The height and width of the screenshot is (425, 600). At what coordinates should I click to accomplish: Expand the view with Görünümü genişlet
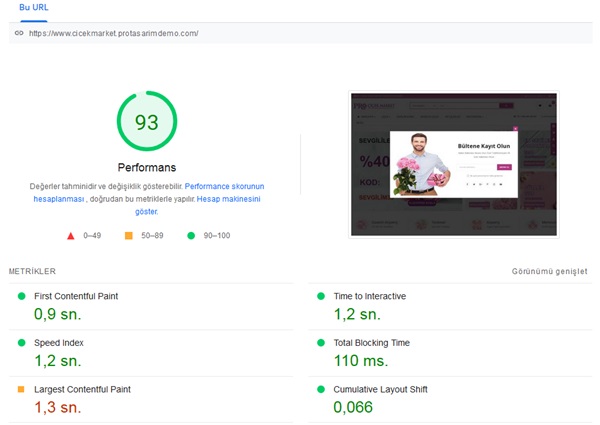[x=549, y=271]
